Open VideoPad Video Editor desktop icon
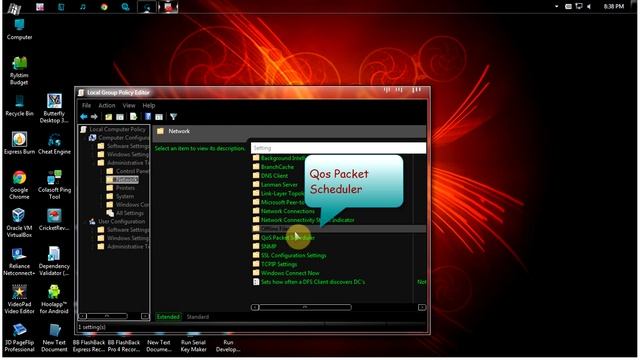Image resolution: width=640 pixels, height=360 pixels. coord(19,299)
